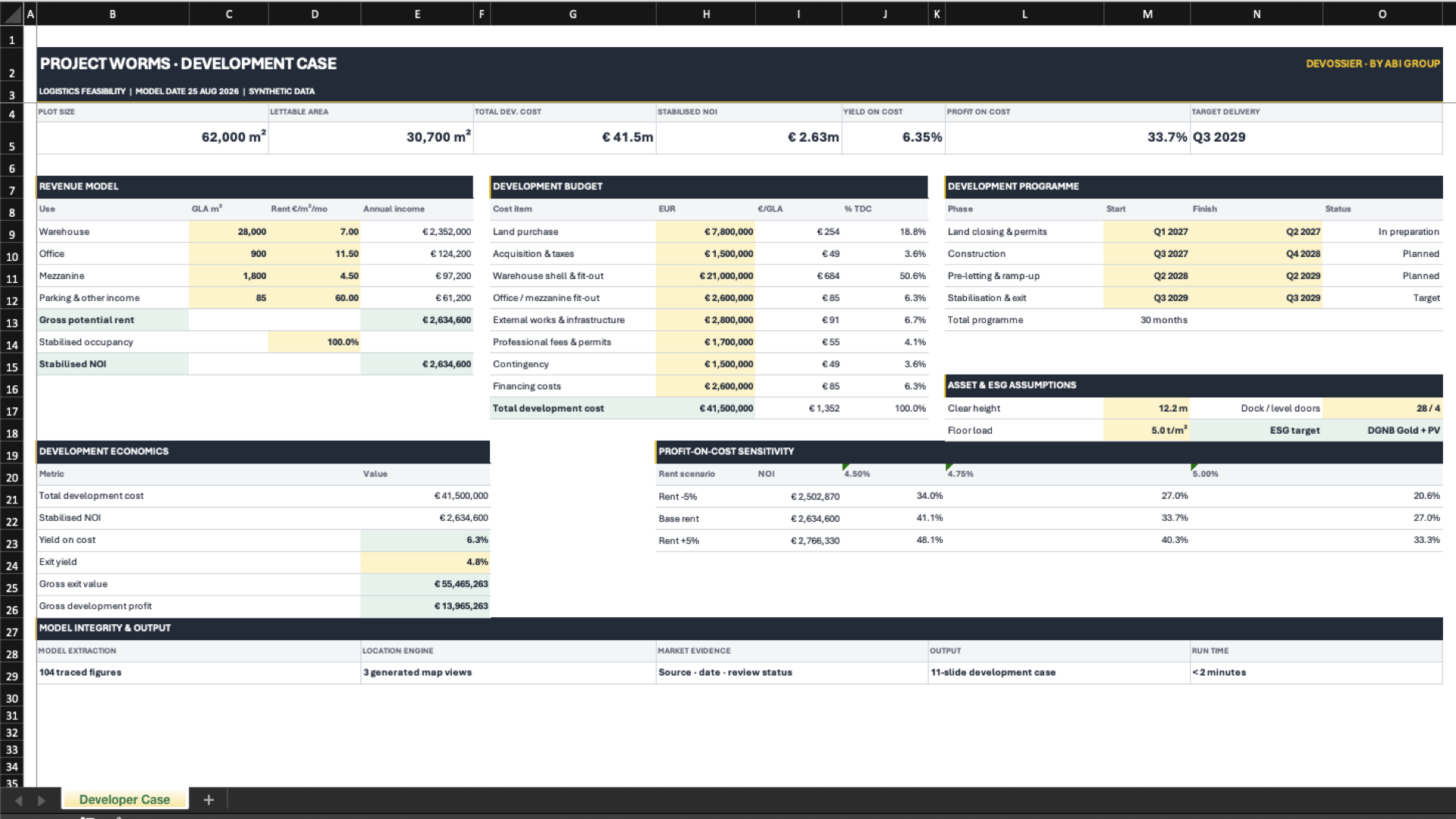Select Gross development profit € 13,965,263

coord(425,606)
